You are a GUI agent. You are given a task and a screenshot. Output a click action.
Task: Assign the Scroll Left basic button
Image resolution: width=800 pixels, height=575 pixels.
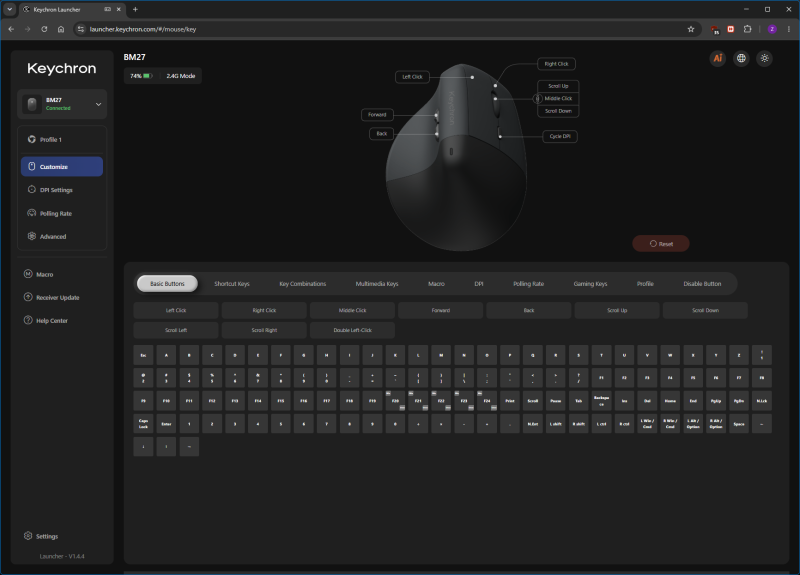[176, 330]
